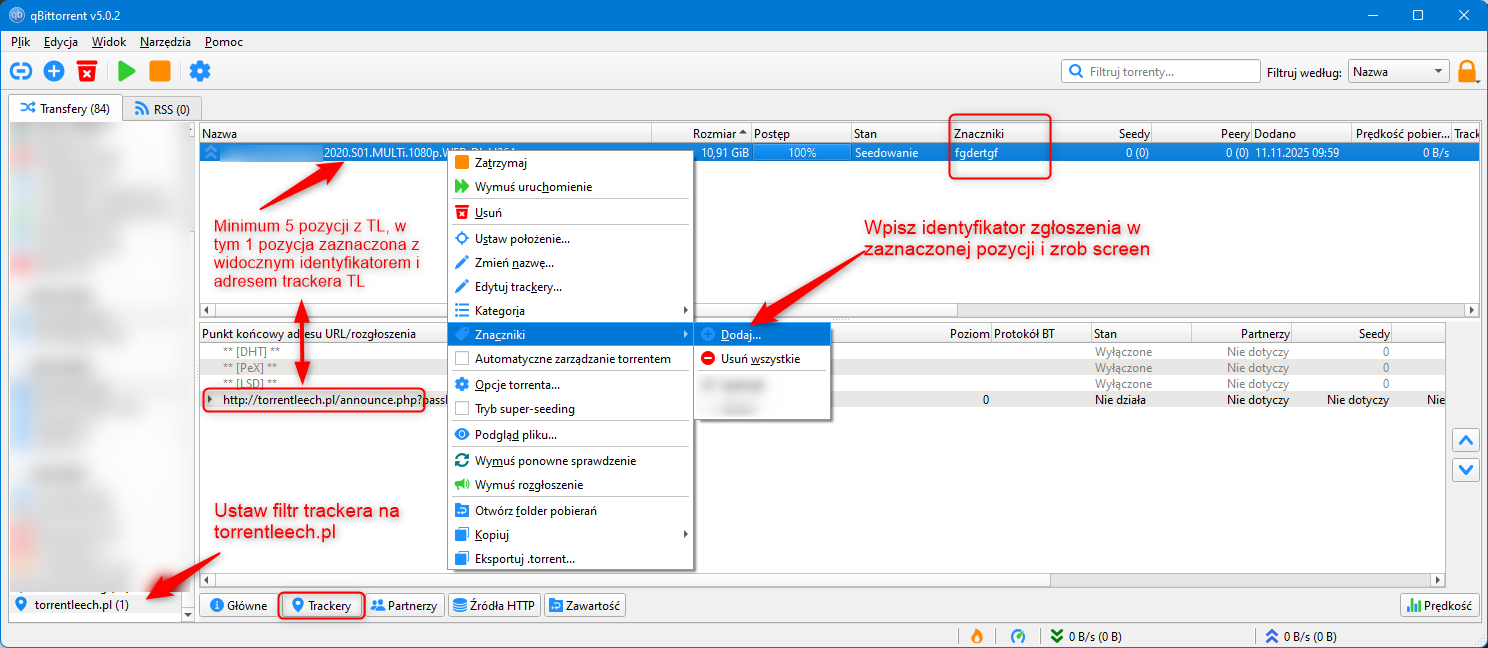Click the alternative speed limits flame icon

tap(977, 636)
